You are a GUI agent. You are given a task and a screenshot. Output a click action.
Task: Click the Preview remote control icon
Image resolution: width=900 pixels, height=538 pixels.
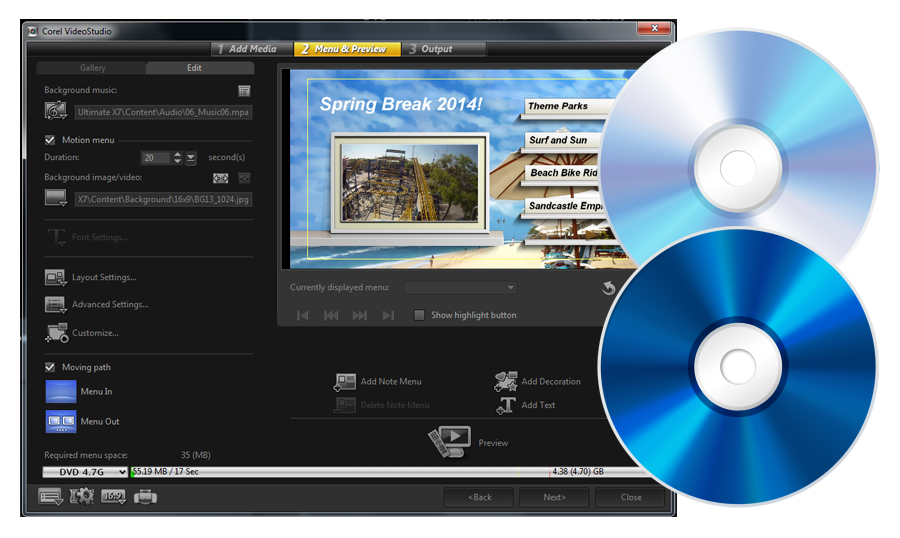449,442
